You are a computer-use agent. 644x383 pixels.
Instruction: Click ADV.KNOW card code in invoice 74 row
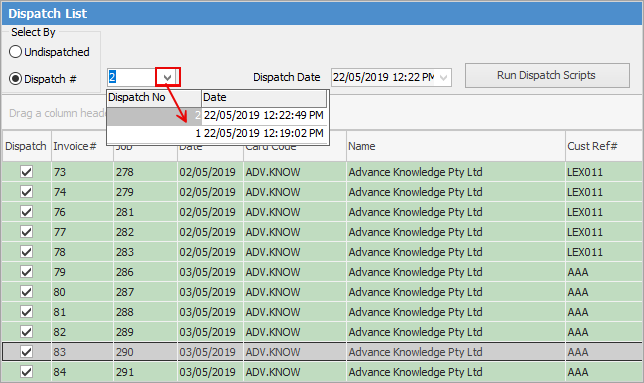(x=295, y=192)
